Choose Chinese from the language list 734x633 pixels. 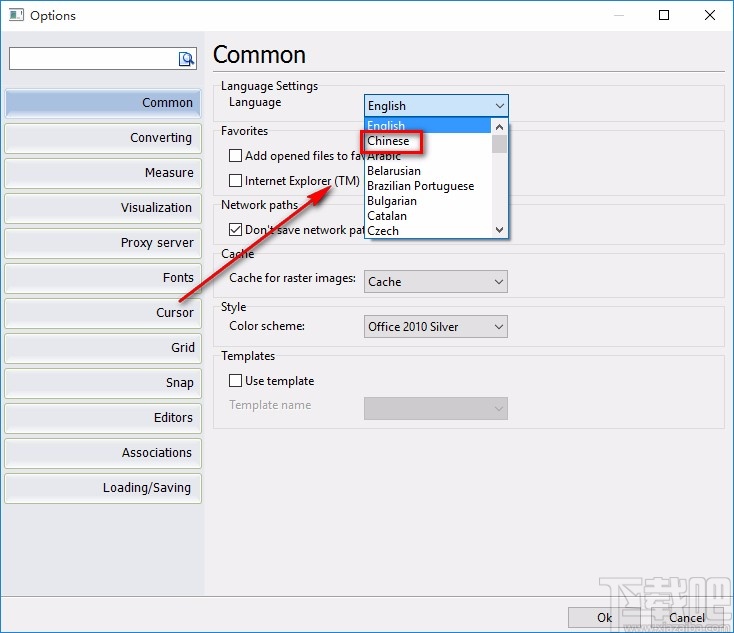pos(428,141)
